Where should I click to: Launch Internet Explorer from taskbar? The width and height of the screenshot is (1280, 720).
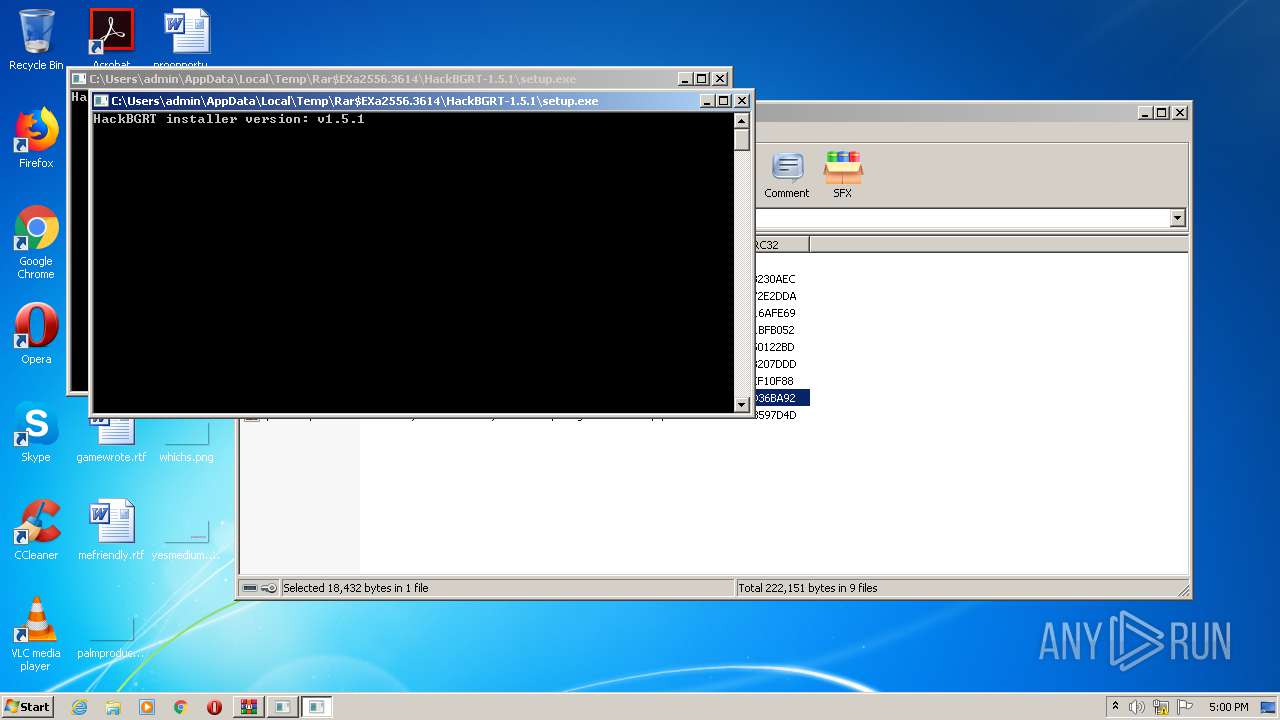[79, 707]
